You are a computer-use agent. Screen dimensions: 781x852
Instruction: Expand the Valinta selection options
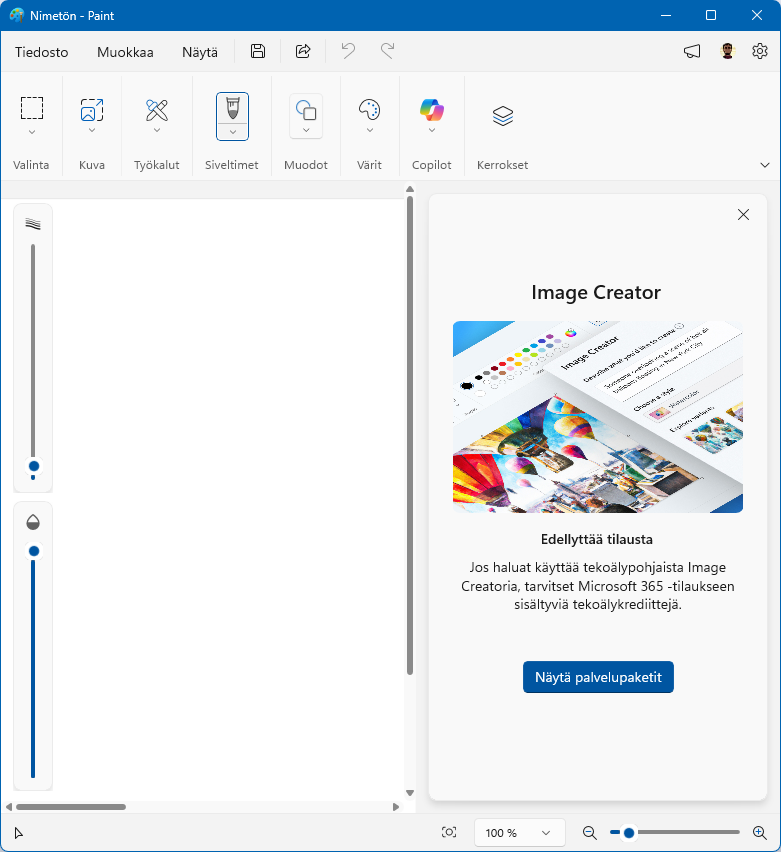click(32, 132)
